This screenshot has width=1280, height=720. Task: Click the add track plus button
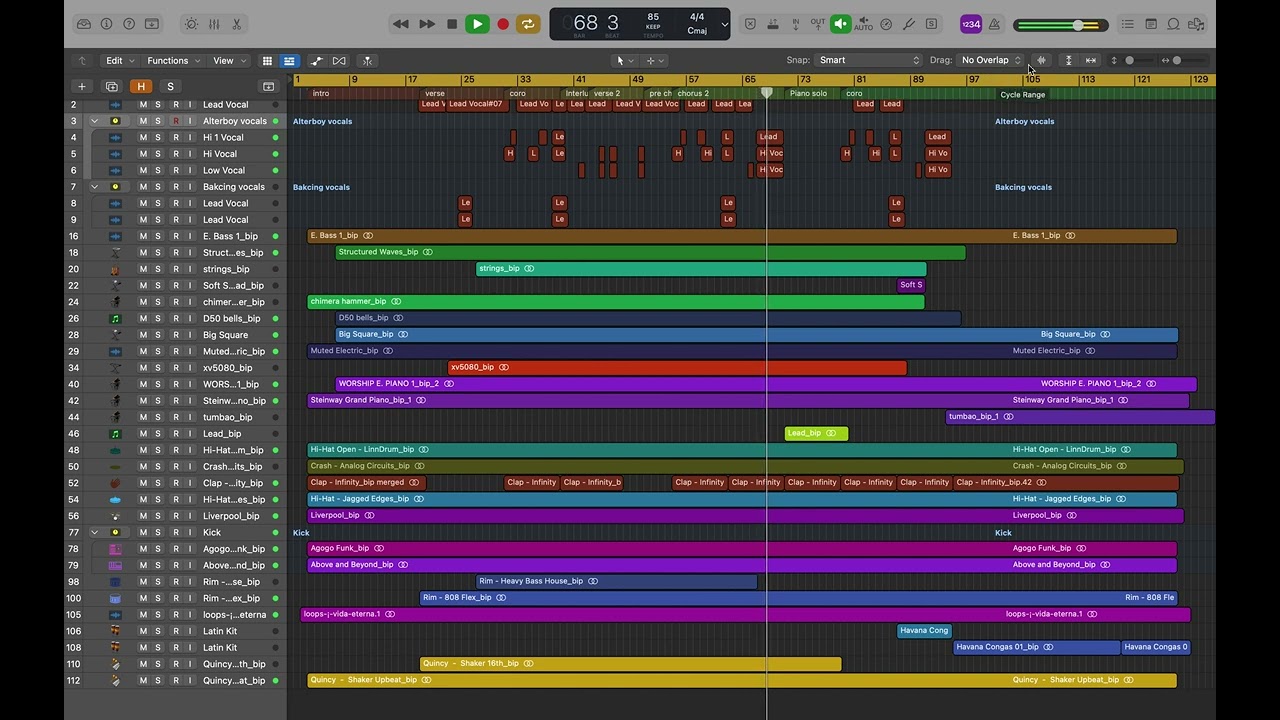82,86
